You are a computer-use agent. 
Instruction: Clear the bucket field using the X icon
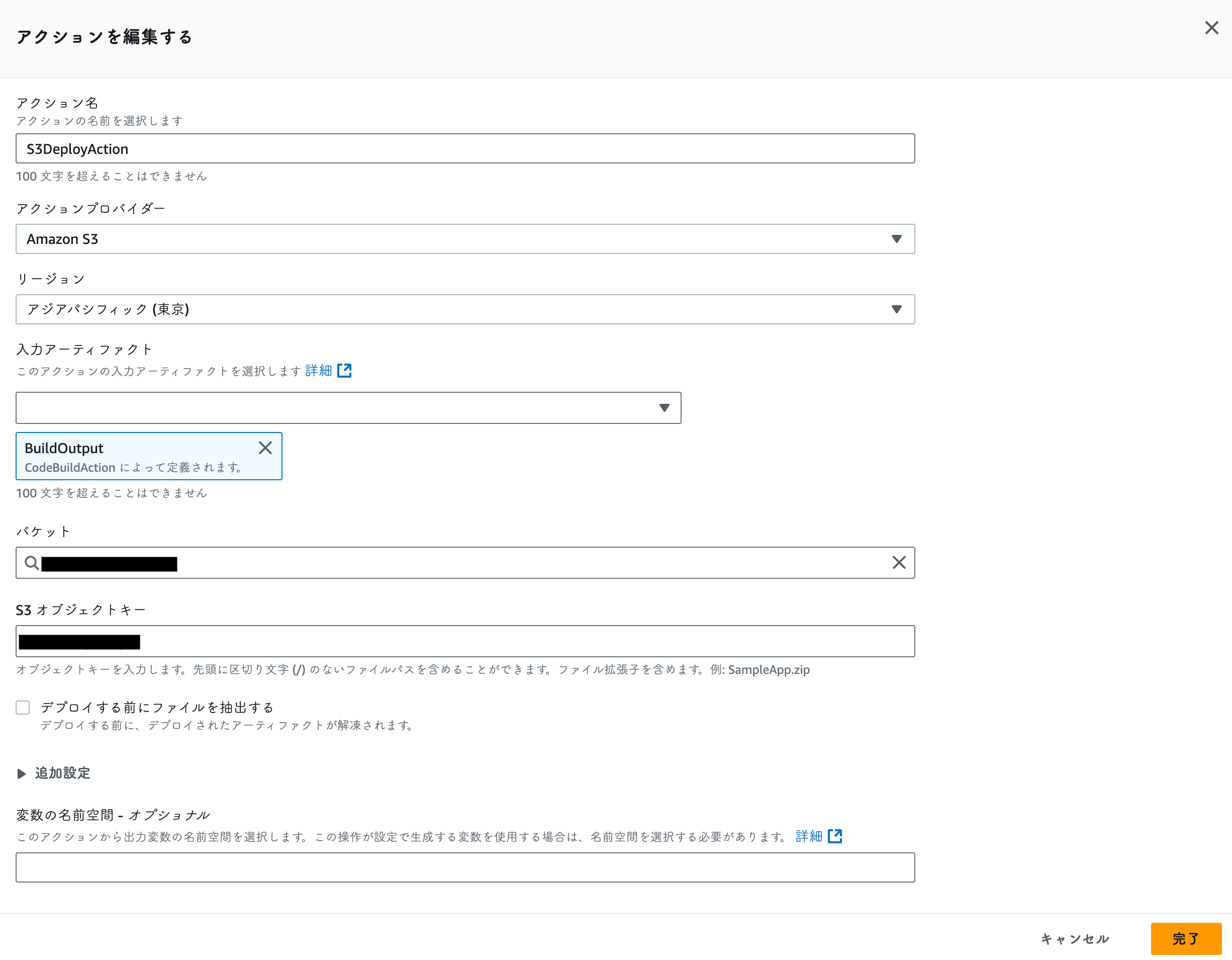coord(898,563)
